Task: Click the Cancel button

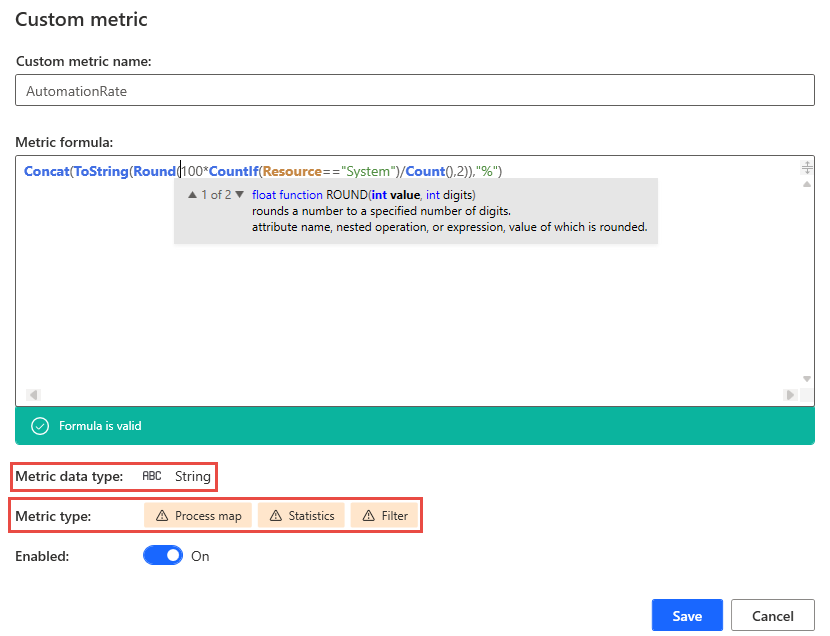Action: (x=772, y=615)
